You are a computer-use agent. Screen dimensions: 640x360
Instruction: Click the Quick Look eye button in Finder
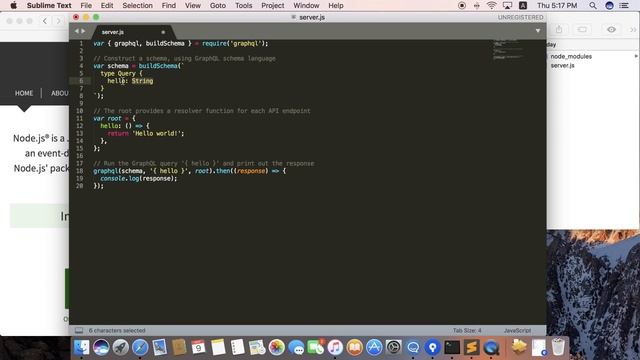611,29
